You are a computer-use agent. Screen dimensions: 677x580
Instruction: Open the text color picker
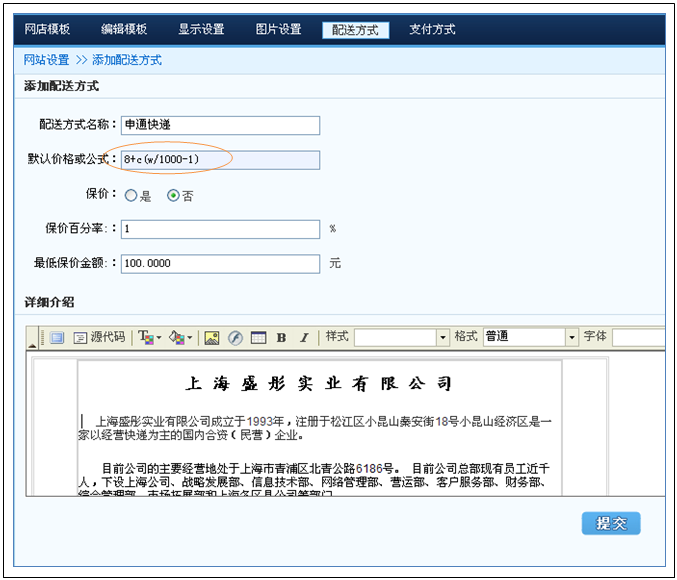150,337
